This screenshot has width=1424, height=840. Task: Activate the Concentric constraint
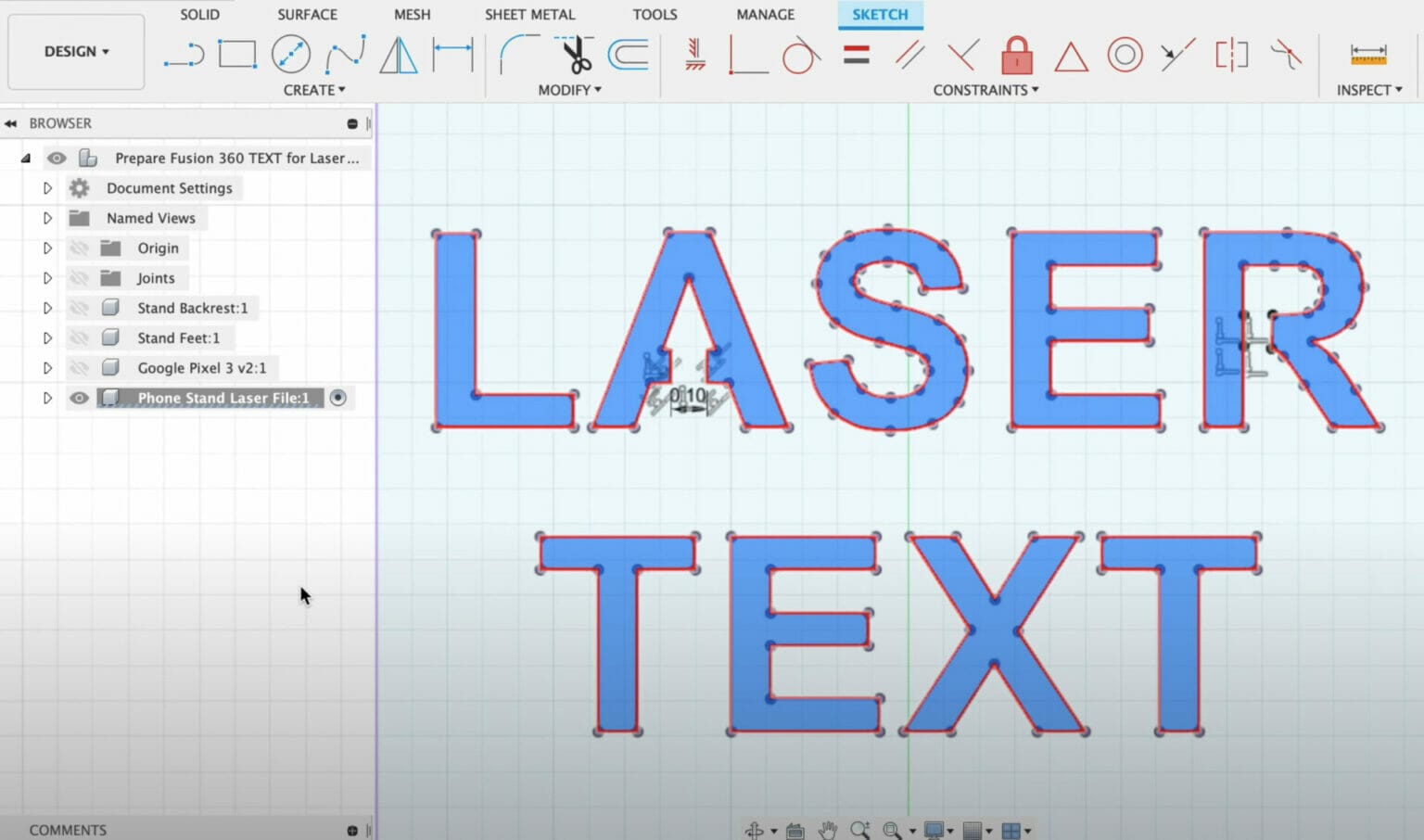coord(1125,54)
